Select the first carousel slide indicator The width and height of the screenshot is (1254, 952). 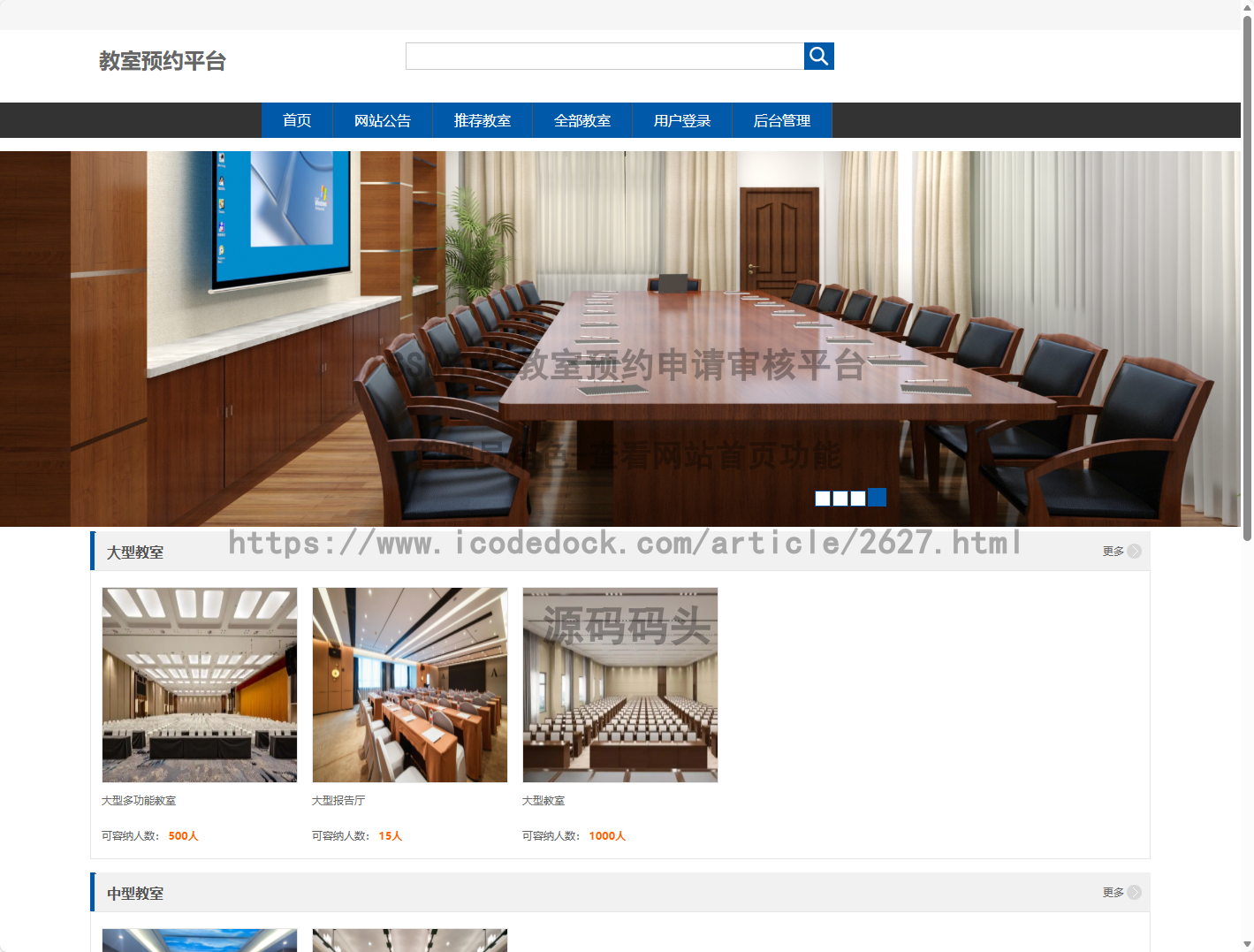(x=823, y=499)
